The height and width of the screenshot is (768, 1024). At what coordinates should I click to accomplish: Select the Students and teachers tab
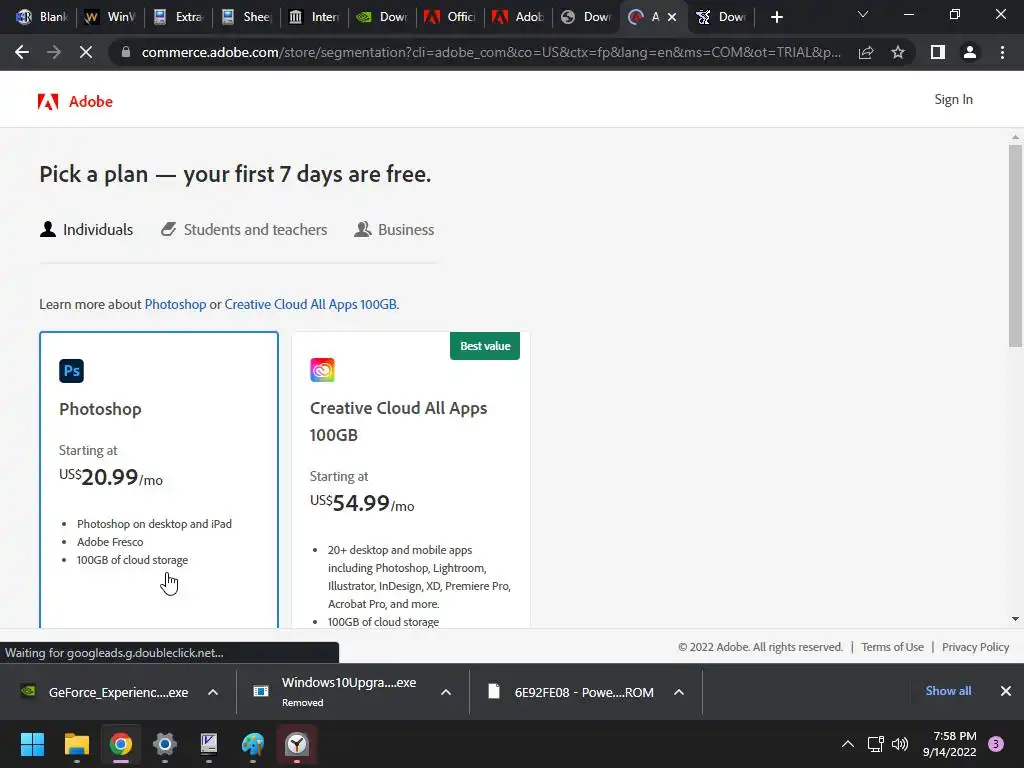244,230
